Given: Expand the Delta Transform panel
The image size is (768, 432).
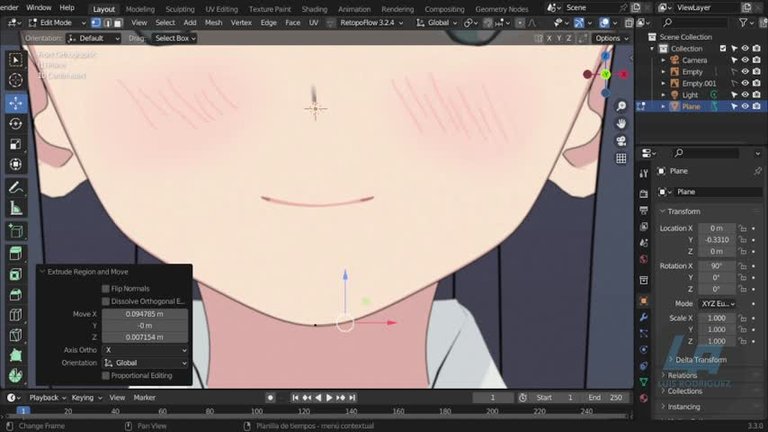Looking at the screenshot, I should [x=700, y=360].
